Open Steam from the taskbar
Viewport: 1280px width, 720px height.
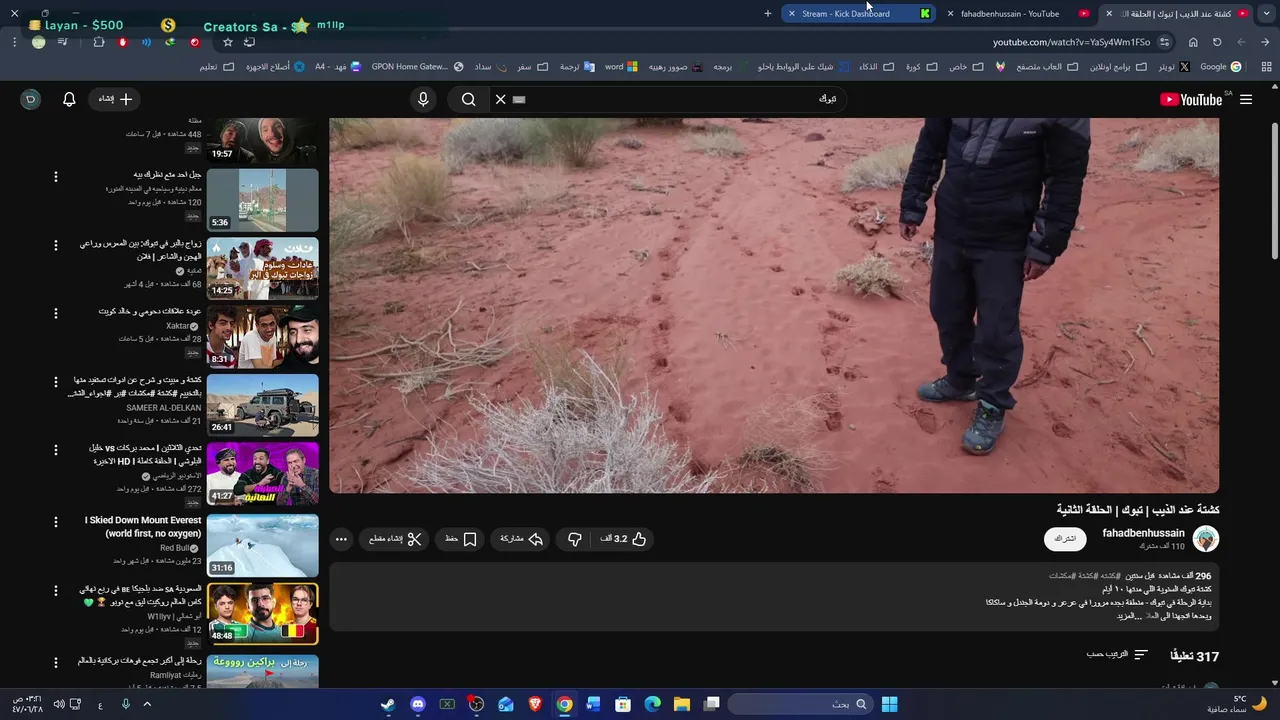point(388,704)
